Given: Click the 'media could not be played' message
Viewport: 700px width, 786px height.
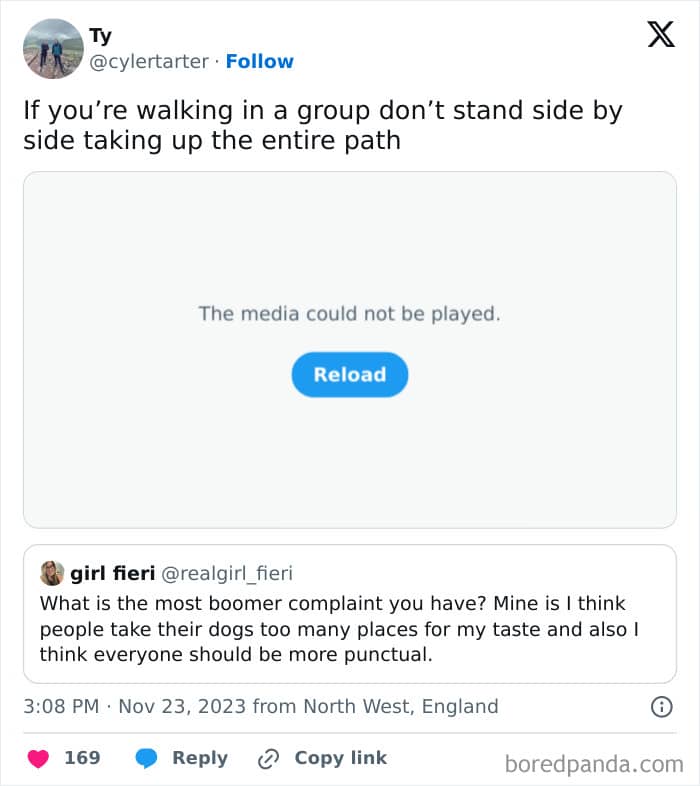Looking at the screenshot, I should (349, 314).
